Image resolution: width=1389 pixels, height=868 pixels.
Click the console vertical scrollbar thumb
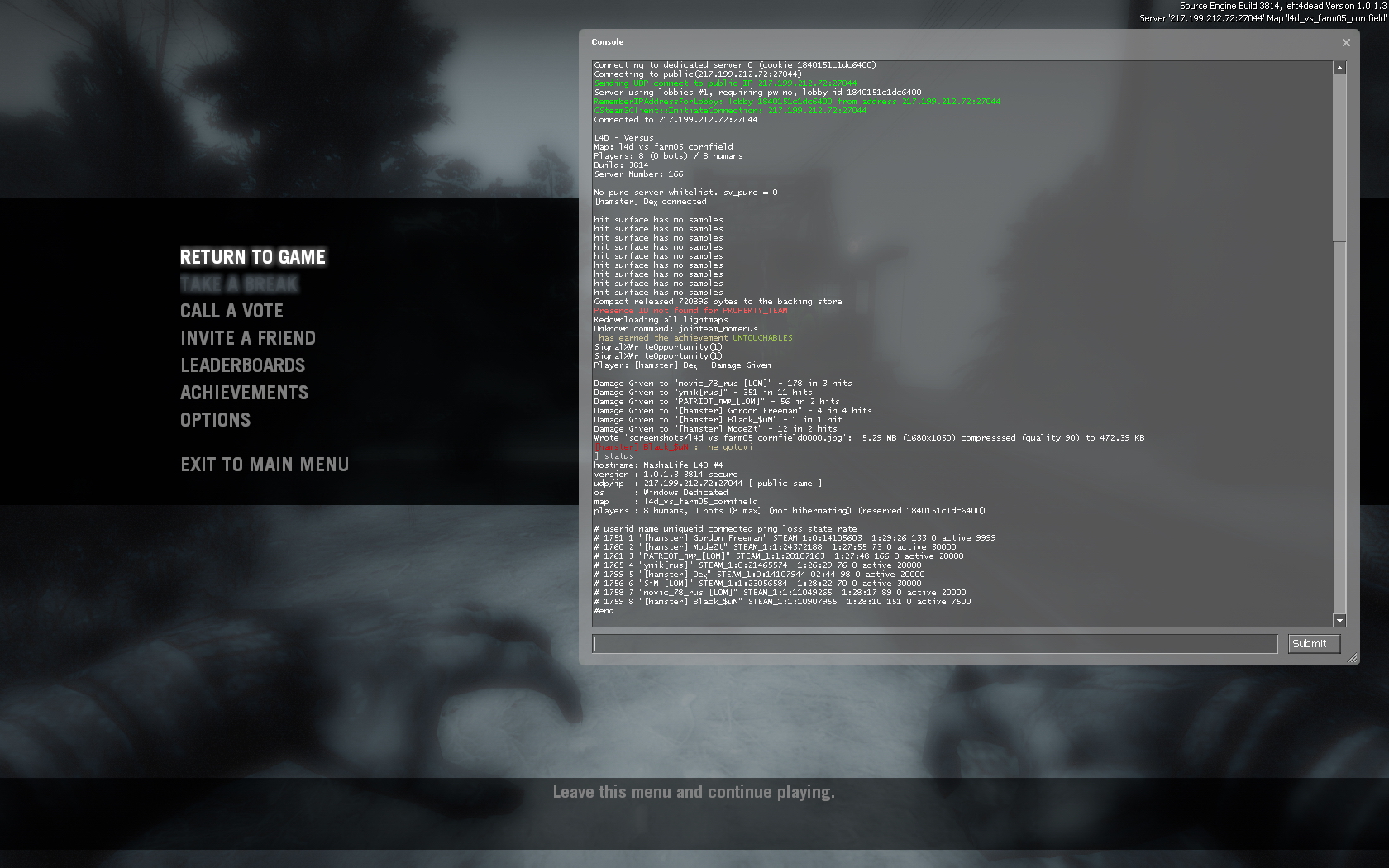coord(1339,158)
